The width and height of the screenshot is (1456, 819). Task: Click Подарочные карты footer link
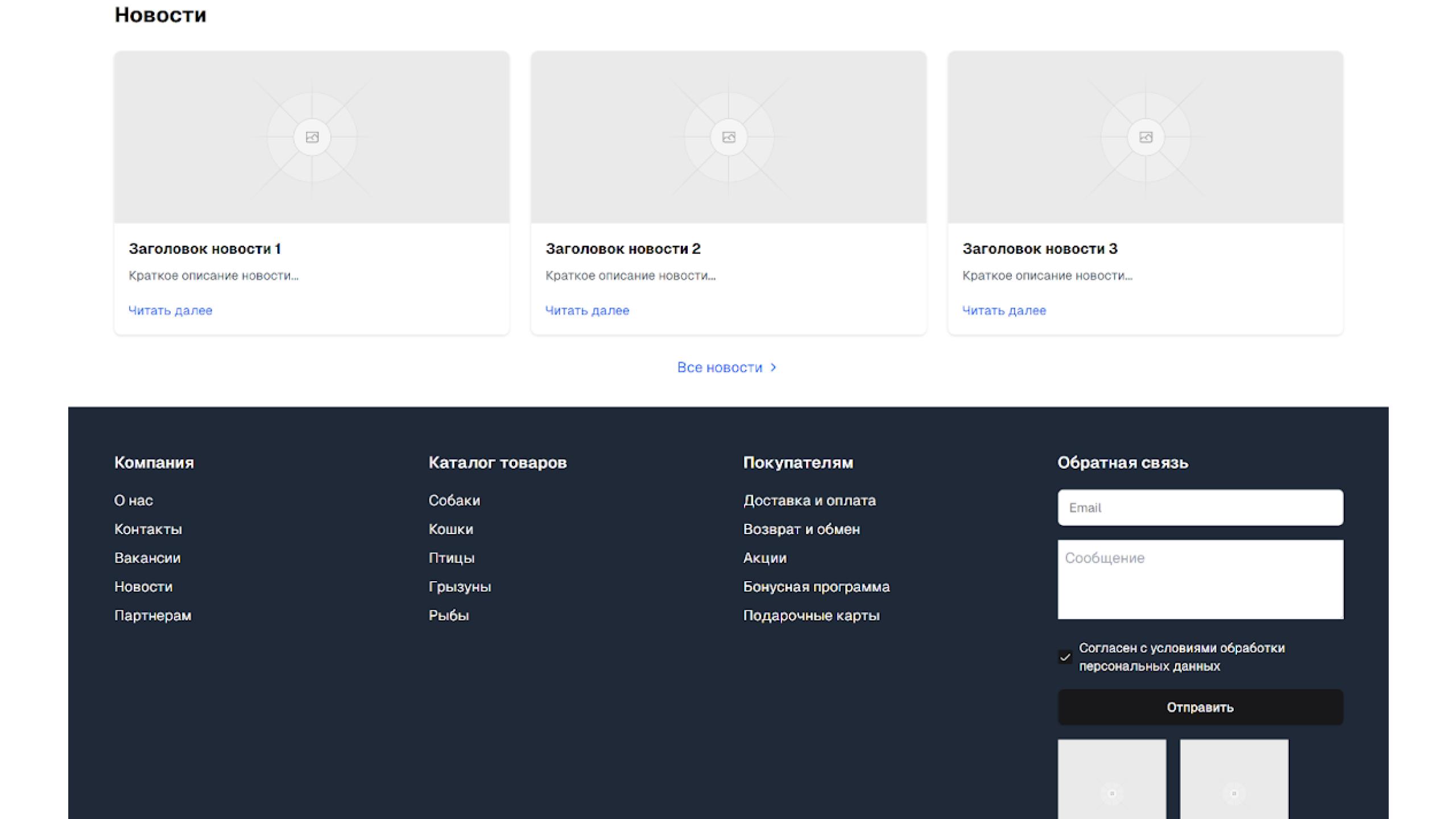(x=811, y=615)
